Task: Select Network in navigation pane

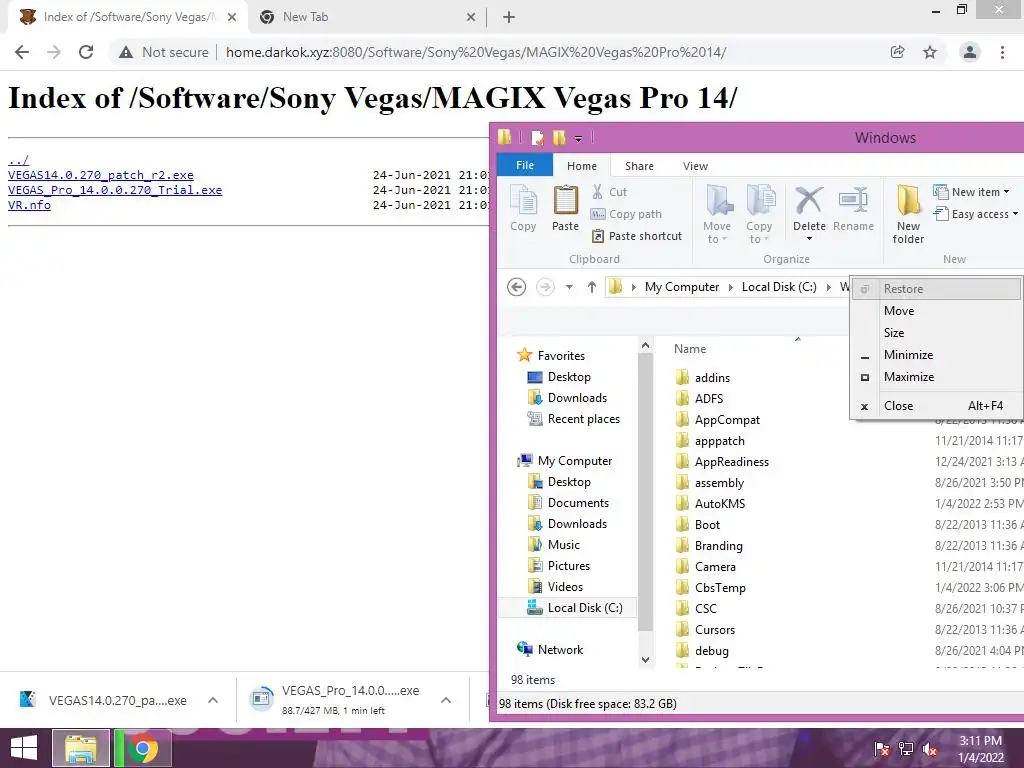Action: (560, 650)
